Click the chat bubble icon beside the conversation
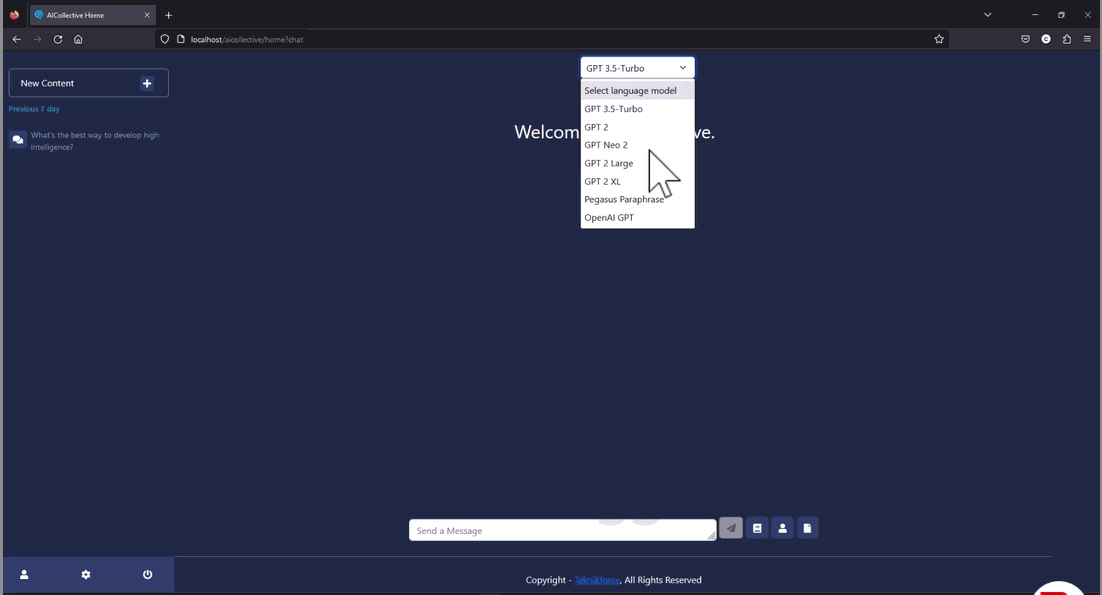This screenshot has height=595, width=1102. tap(17, 139)
